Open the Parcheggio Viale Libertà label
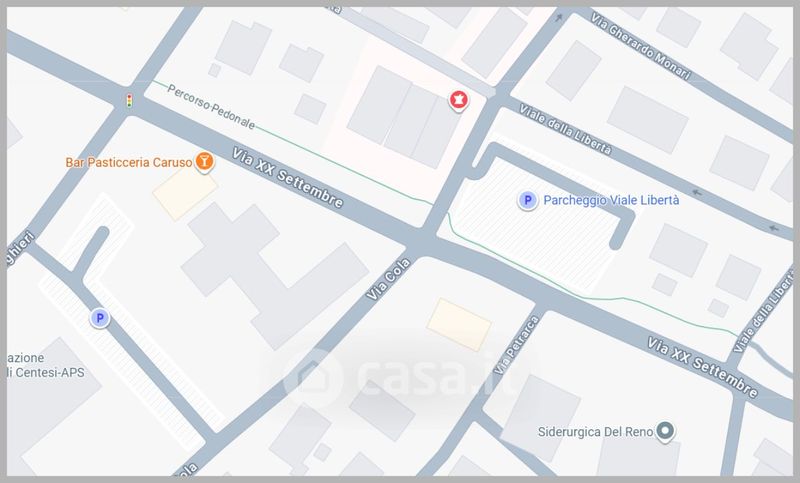 click(x=611, y=200)
